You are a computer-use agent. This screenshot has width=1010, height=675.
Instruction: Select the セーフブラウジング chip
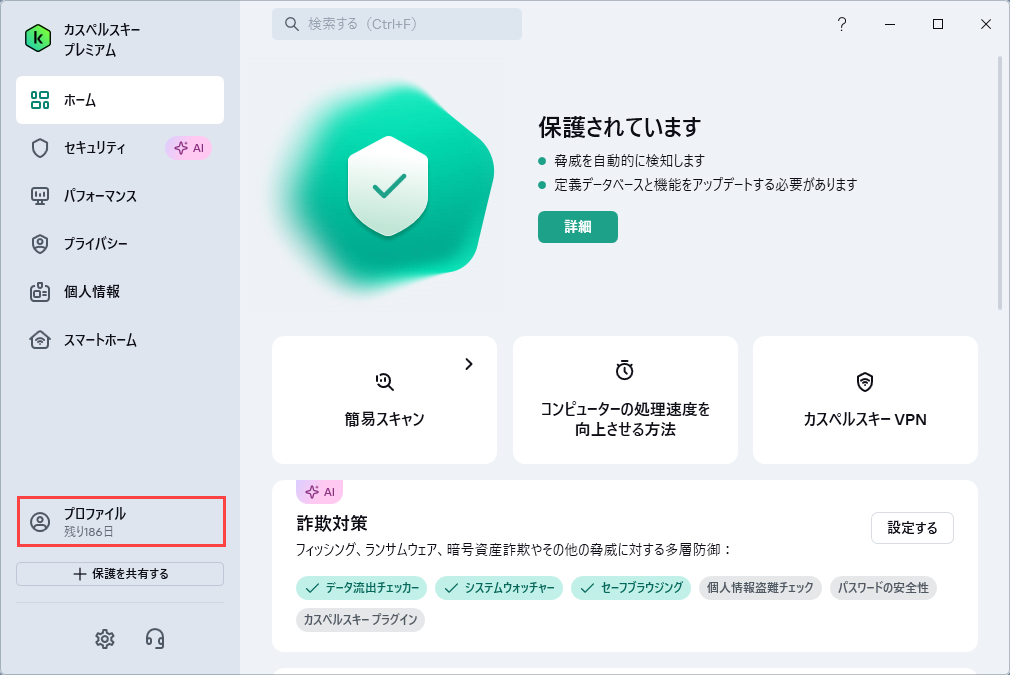(631, 588)
